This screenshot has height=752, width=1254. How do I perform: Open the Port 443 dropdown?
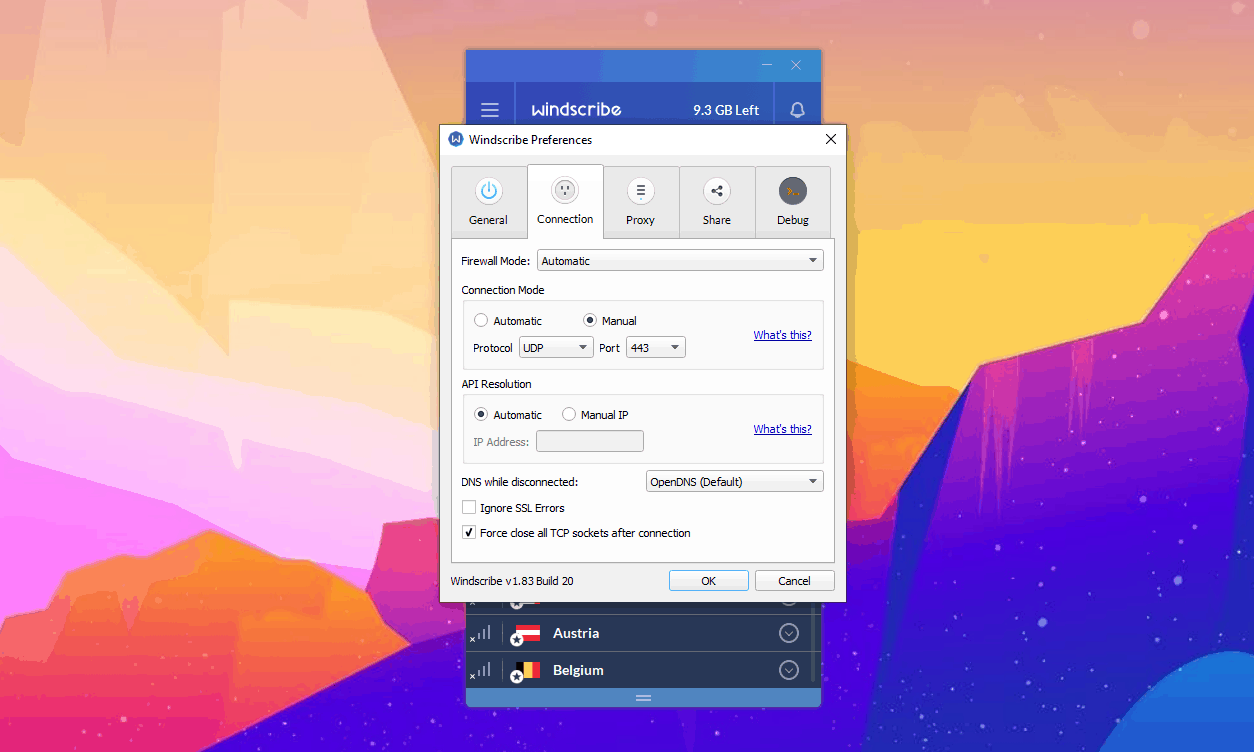click(x=655, y=348)
